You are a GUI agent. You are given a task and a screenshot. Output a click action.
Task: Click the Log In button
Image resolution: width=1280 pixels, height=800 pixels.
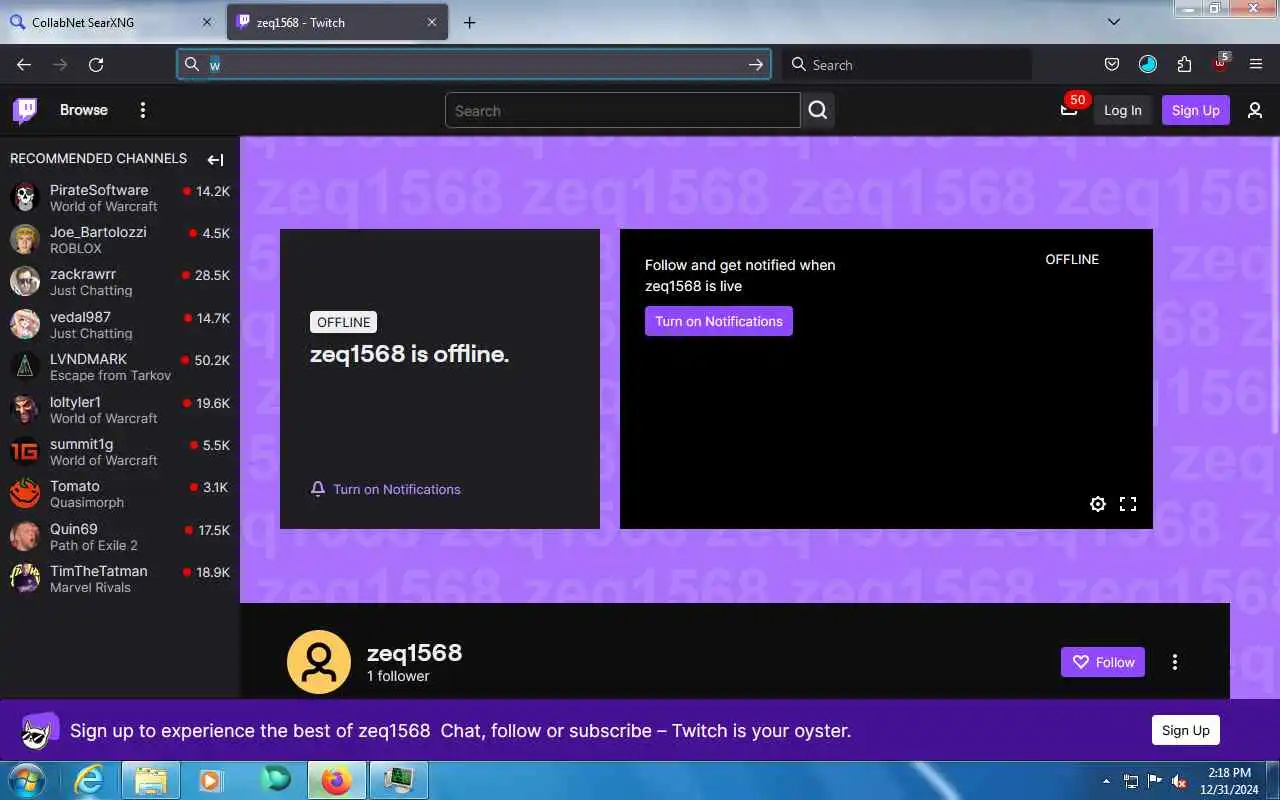[1122, 110]
